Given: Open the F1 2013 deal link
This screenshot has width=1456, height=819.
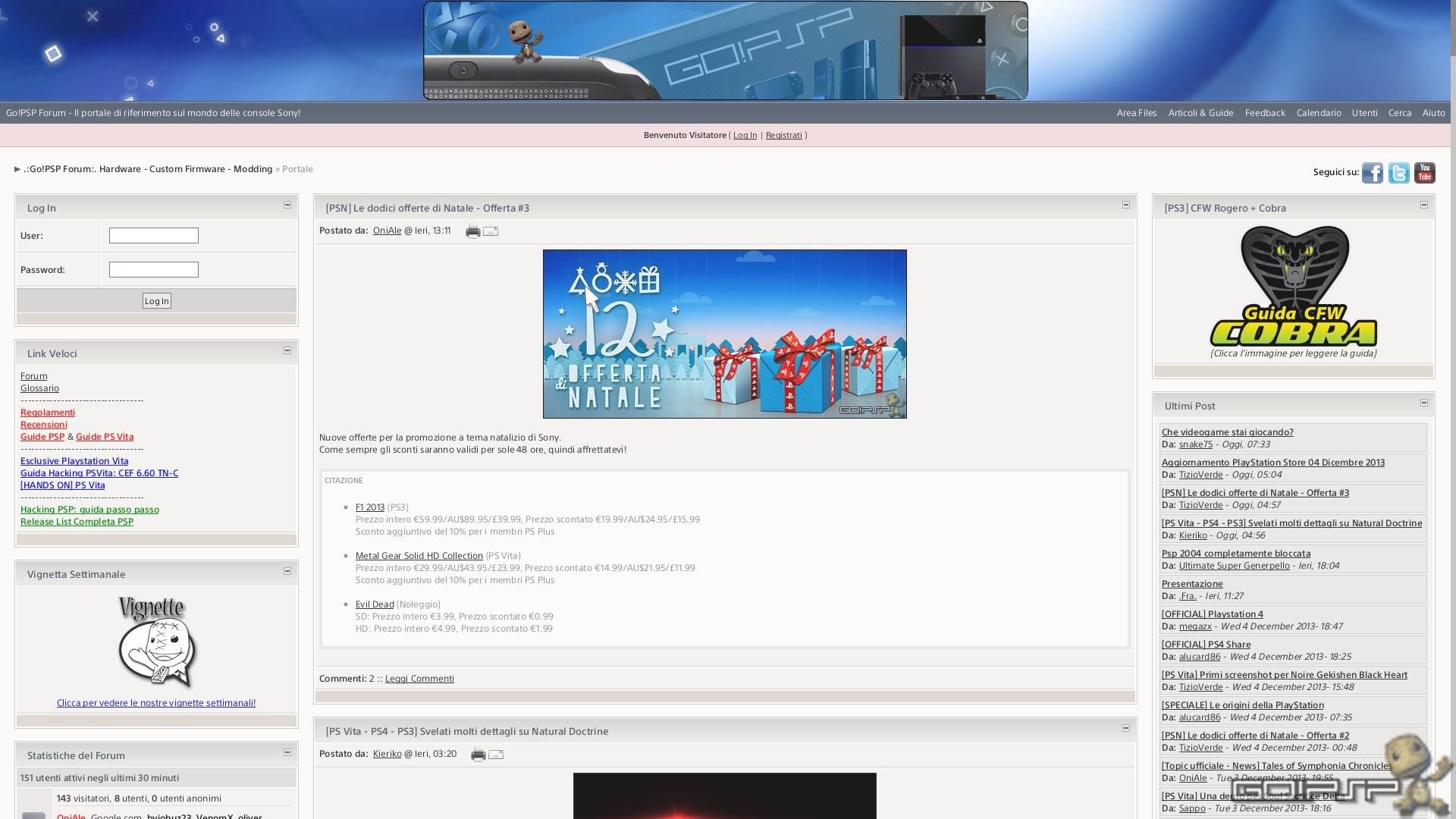Looking at the screenshot, I should pos(370,507).
